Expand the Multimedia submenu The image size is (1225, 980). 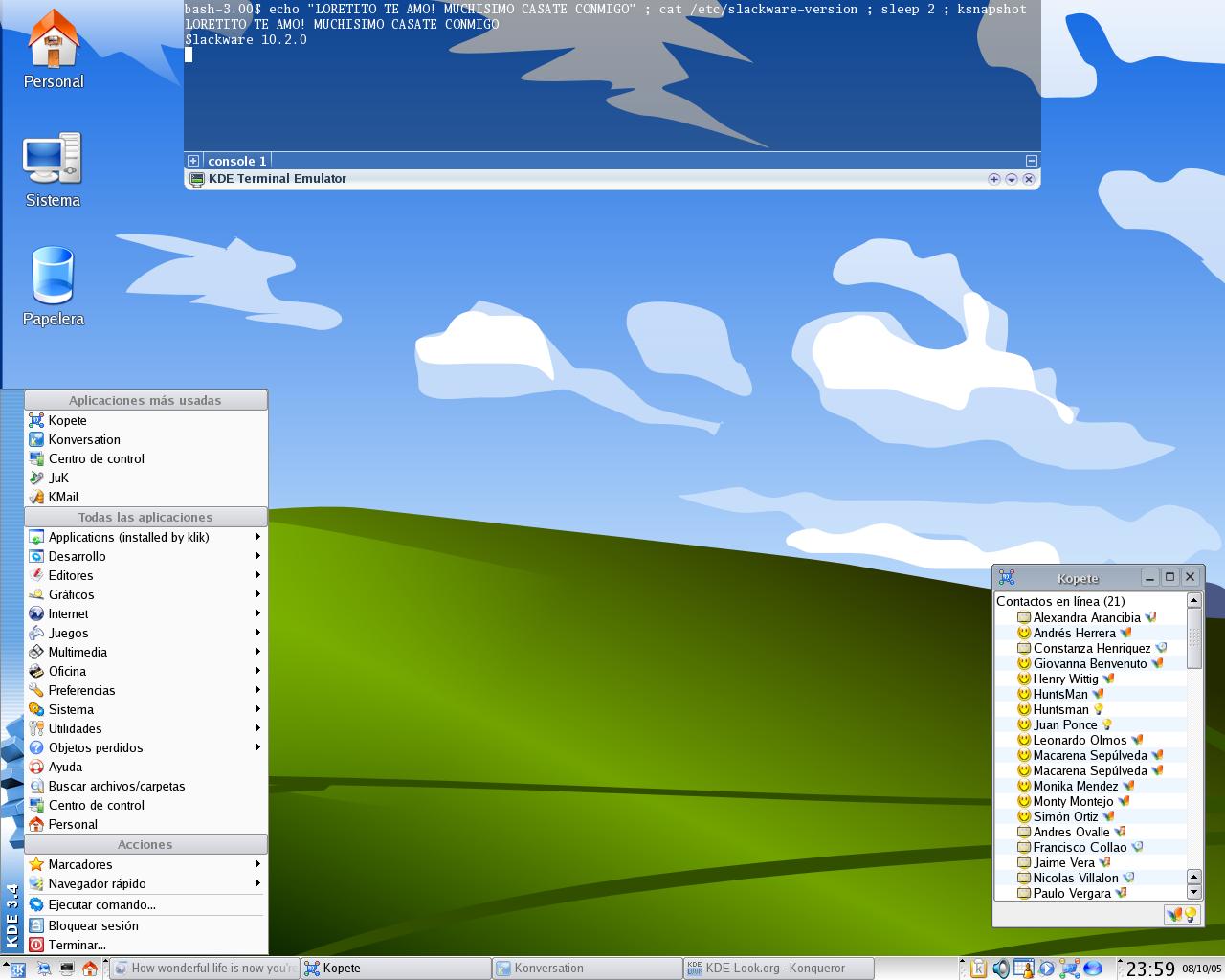click(x=145, y=652)
